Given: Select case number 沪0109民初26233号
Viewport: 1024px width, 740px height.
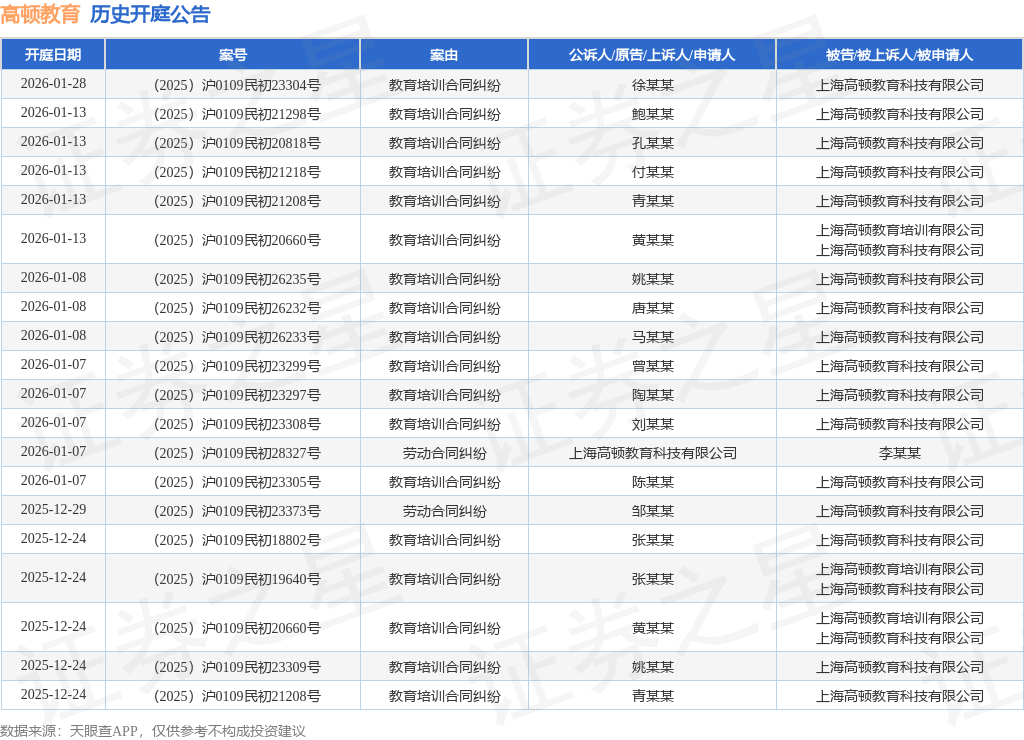Looking at the screenshot, I should click(x=237, y=337).
